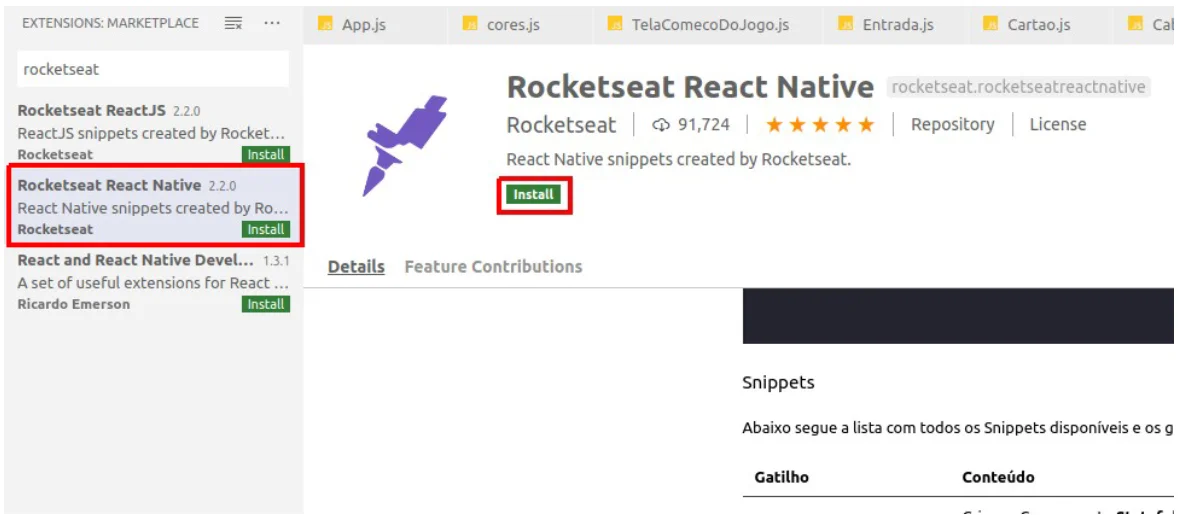Open the TelaComecoDoJogo.js editor tab
The height and width of the screenshot is (515, 1178).
click(x=710, y=25)
